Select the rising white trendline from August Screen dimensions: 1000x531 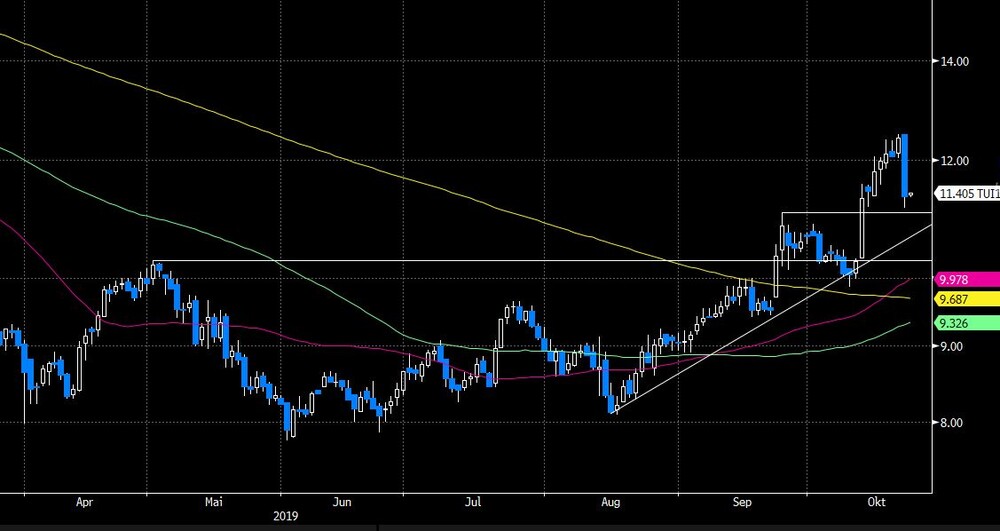pyautogui.click(x=770, y=319)
